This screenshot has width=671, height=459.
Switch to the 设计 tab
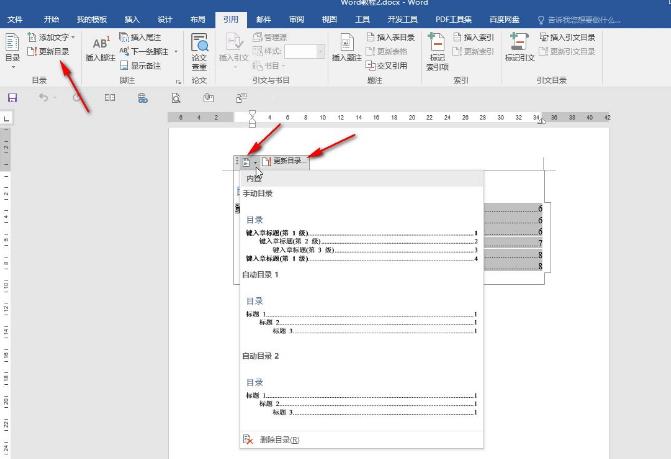click(165, 20)
